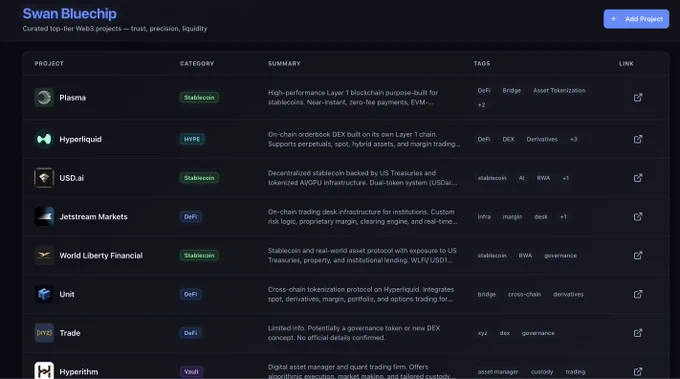Select the Unit project name
The image size is (680, 379).
(x=67, y=294)
